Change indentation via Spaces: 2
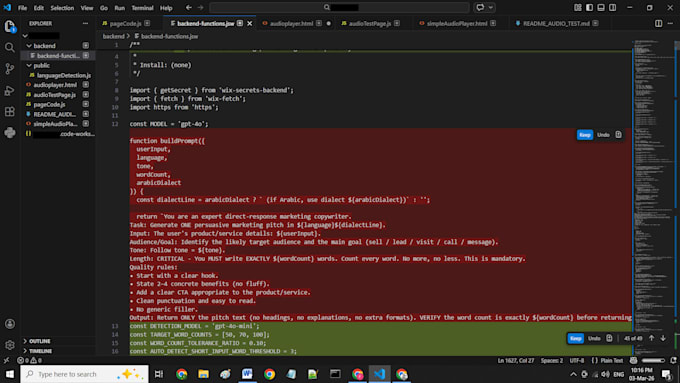Viewport: 680px width, 383px height. click(x=552, y=360)
